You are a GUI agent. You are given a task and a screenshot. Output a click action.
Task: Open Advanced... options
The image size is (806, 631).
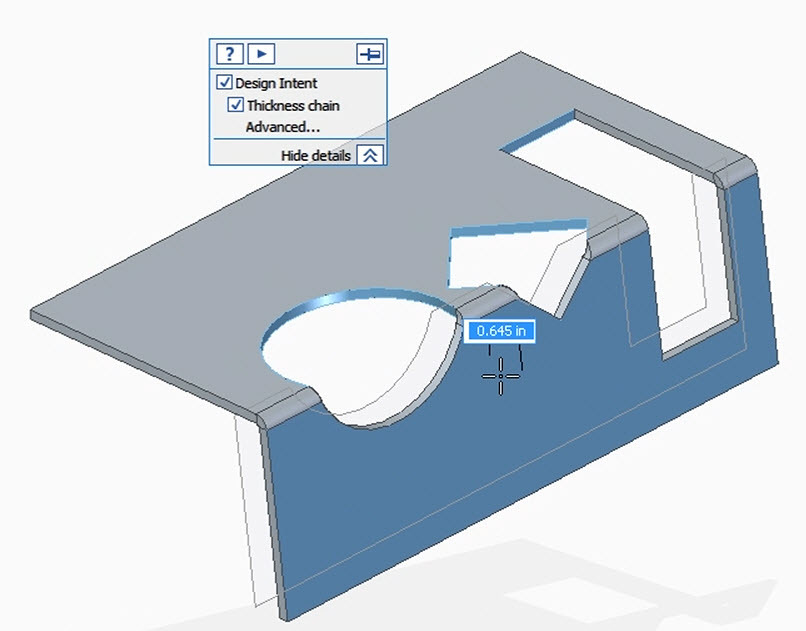283,127
